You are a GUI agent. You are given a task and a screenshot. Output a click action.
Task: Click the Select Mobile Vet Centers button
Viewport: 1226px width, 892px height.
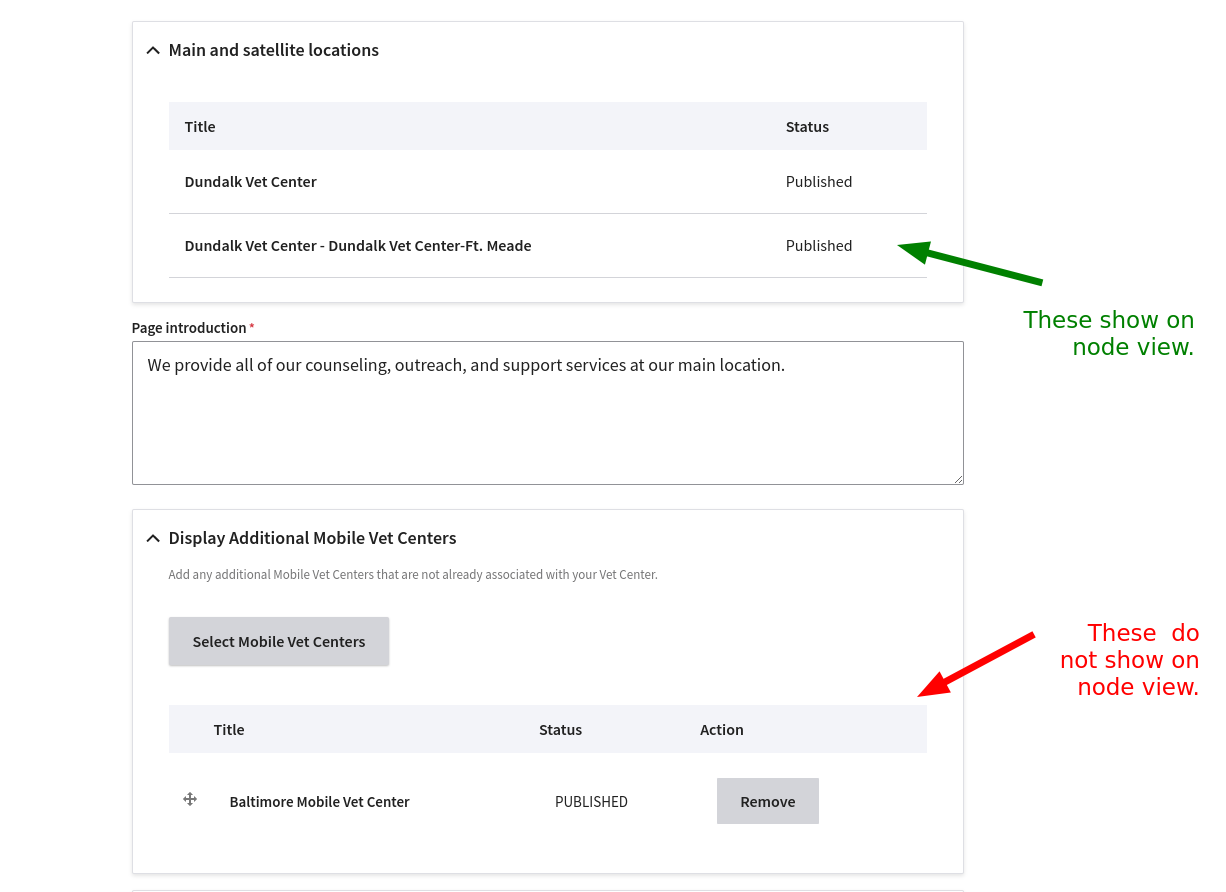[x=279, y=642]
